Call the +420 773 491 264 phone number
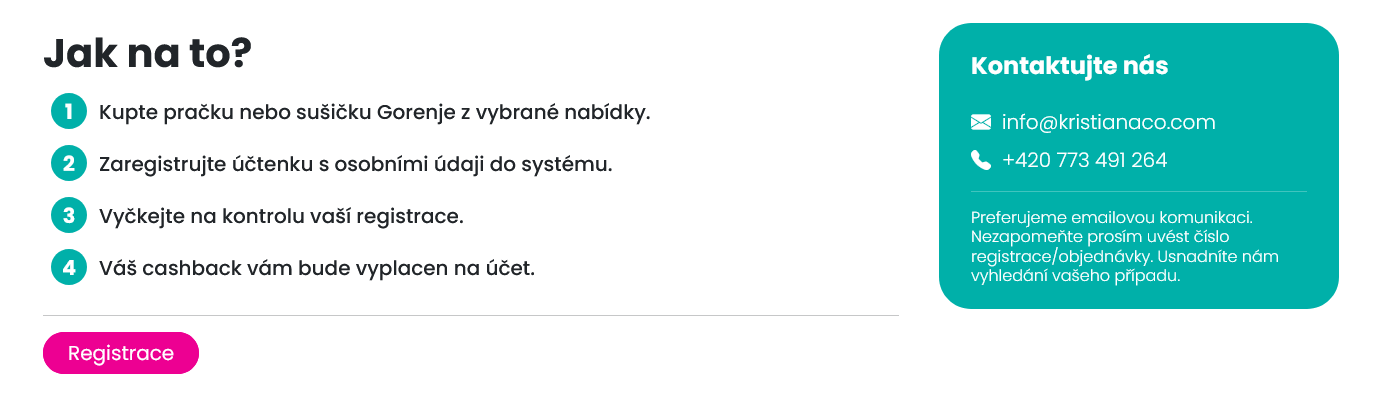 pyautogui.click(x=1084, y=160)
